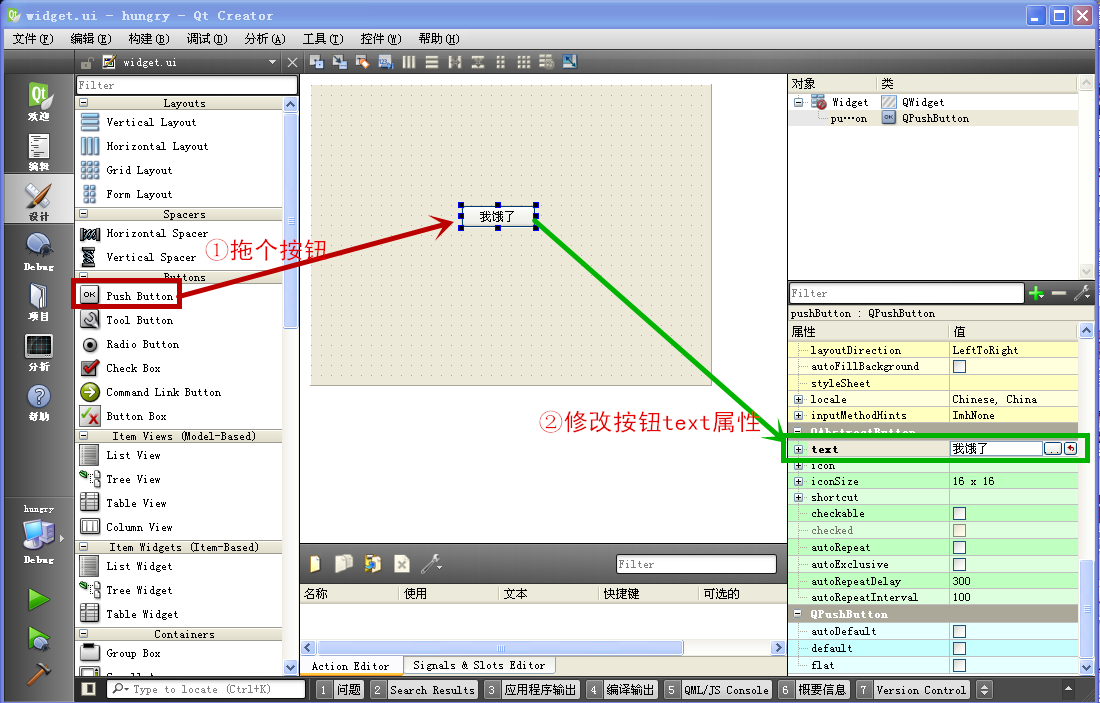Viewport: 1100px width, 703px height.
Task: Select Push Button in widget box
Action: coord(126,295)
